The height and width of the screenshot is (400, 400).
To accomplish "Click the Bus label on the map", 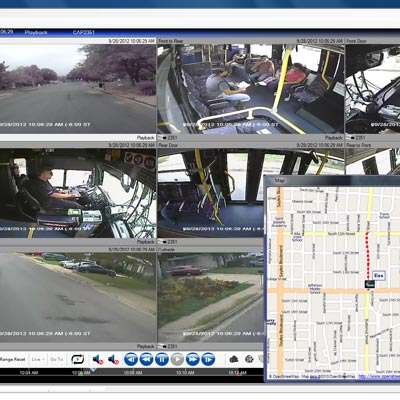I will pyautogui.click(x=379, y=276).
